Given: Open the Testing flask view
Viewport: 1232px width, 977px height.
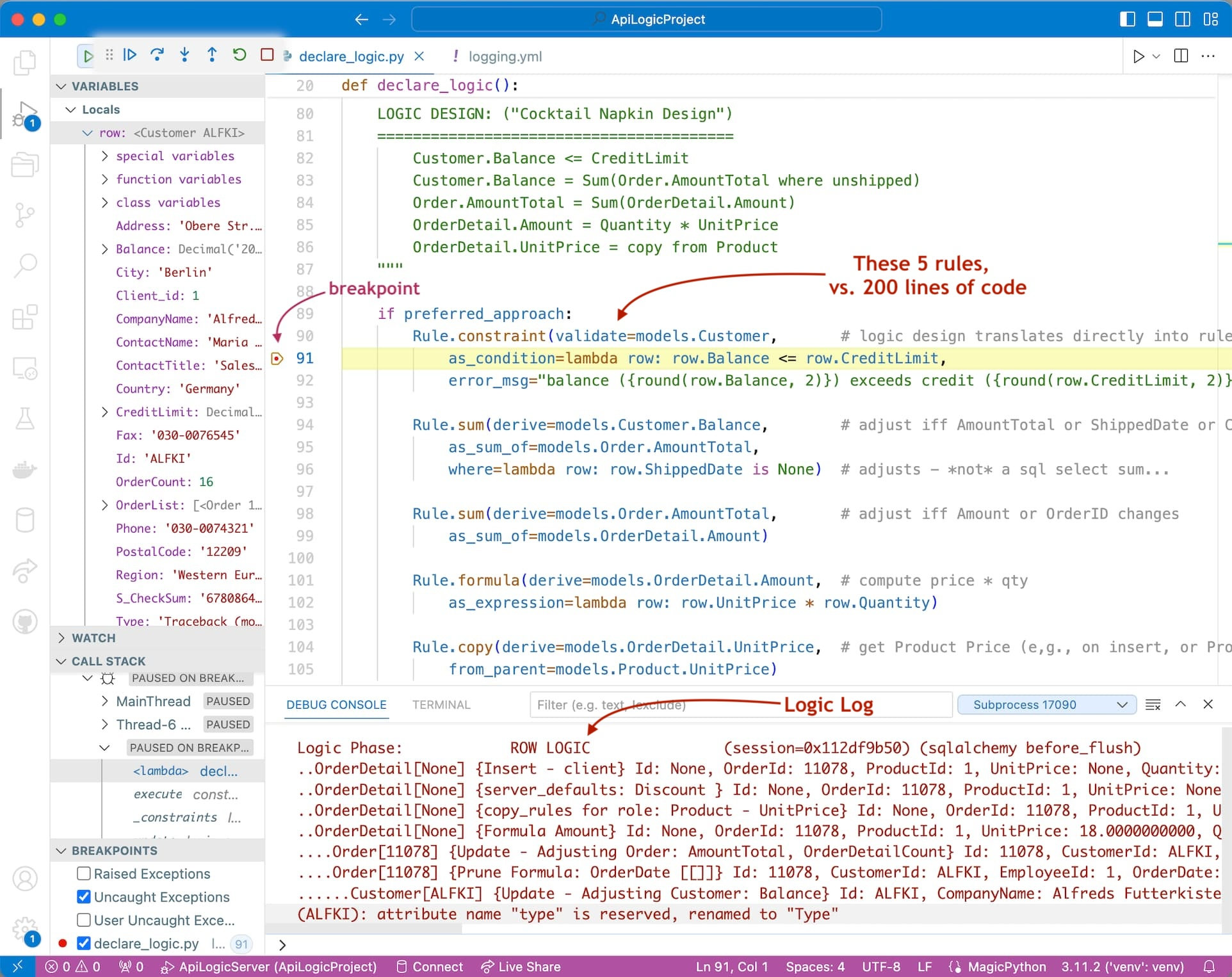Looking at the screenshot, I should pos(25,419).
